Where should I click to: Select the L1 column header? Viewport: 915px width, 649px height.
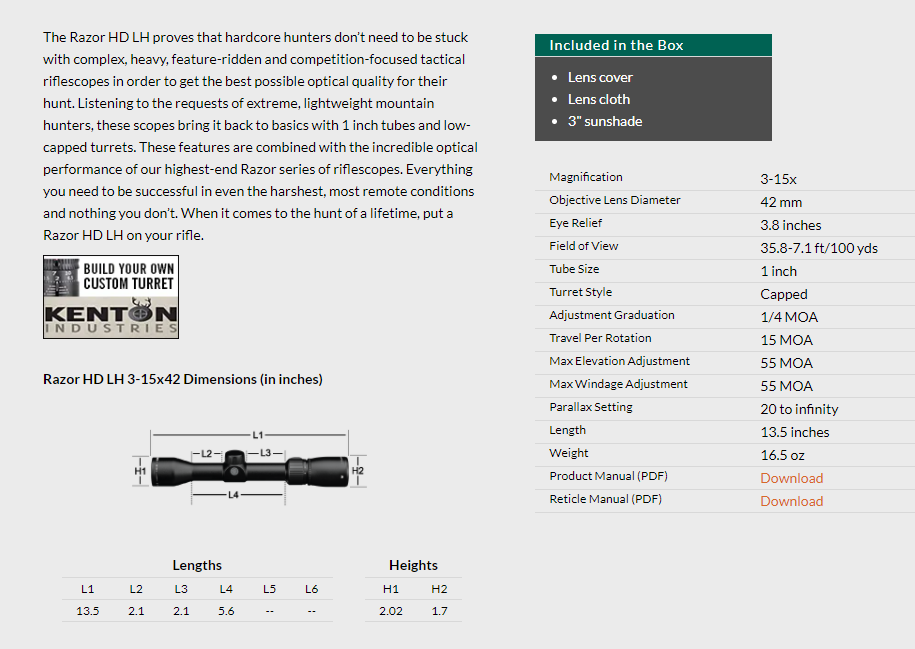coord(88,589)
